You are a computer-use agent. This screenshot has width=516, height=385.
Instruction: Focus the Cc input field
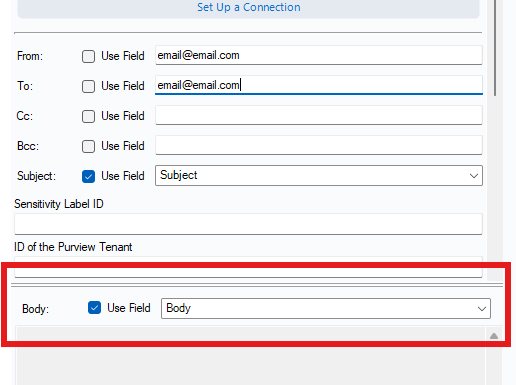point(319,115)
